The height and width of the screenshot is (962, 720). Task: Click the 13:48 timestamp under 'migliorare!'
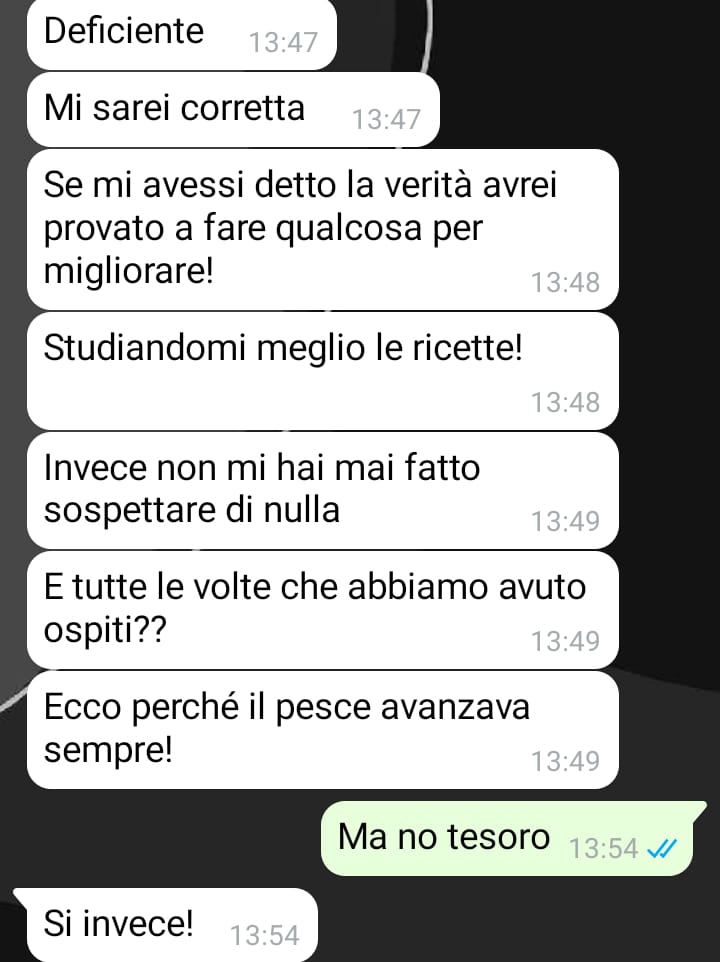click(565, 282)
